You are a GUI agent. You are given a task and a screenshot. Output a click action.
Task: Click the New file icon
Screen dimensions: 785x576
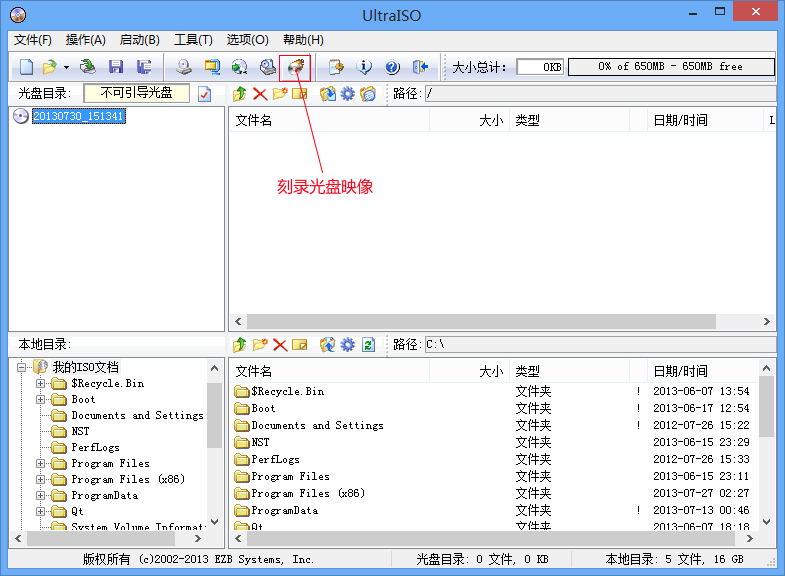click(x=26, y=67)
